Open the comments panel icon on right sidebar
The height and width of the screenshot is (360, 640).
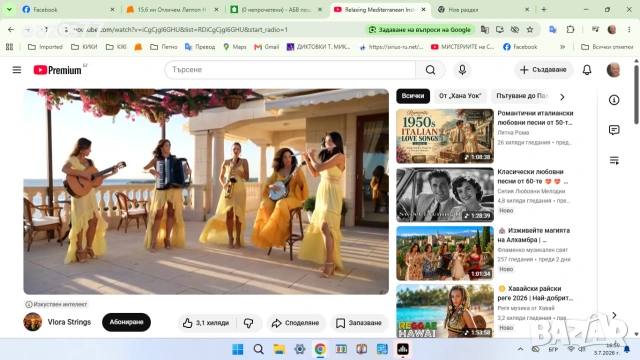tap(614, 130)
